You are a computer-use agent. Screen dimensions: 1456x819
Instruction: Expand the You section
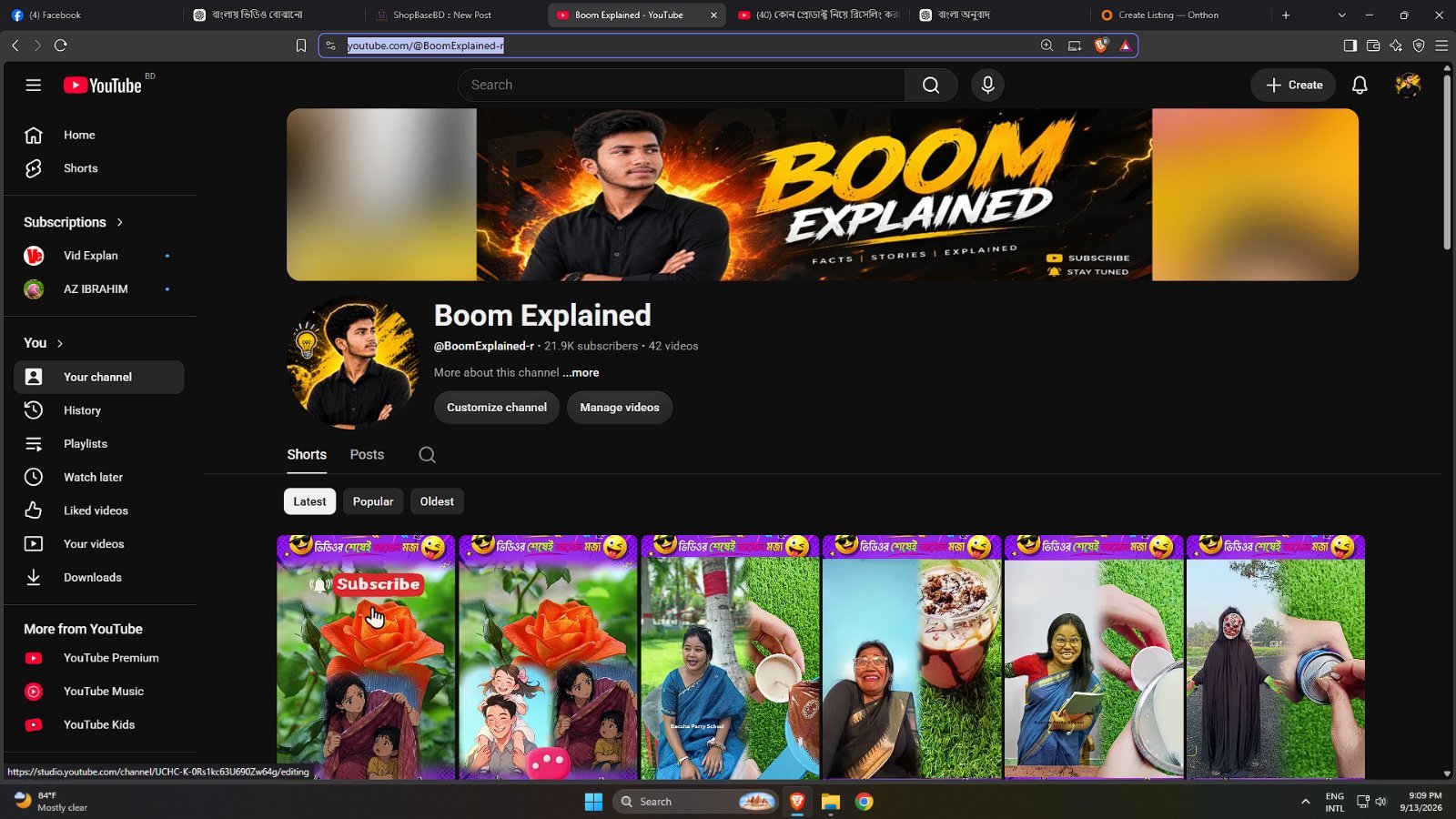point(44,343)
